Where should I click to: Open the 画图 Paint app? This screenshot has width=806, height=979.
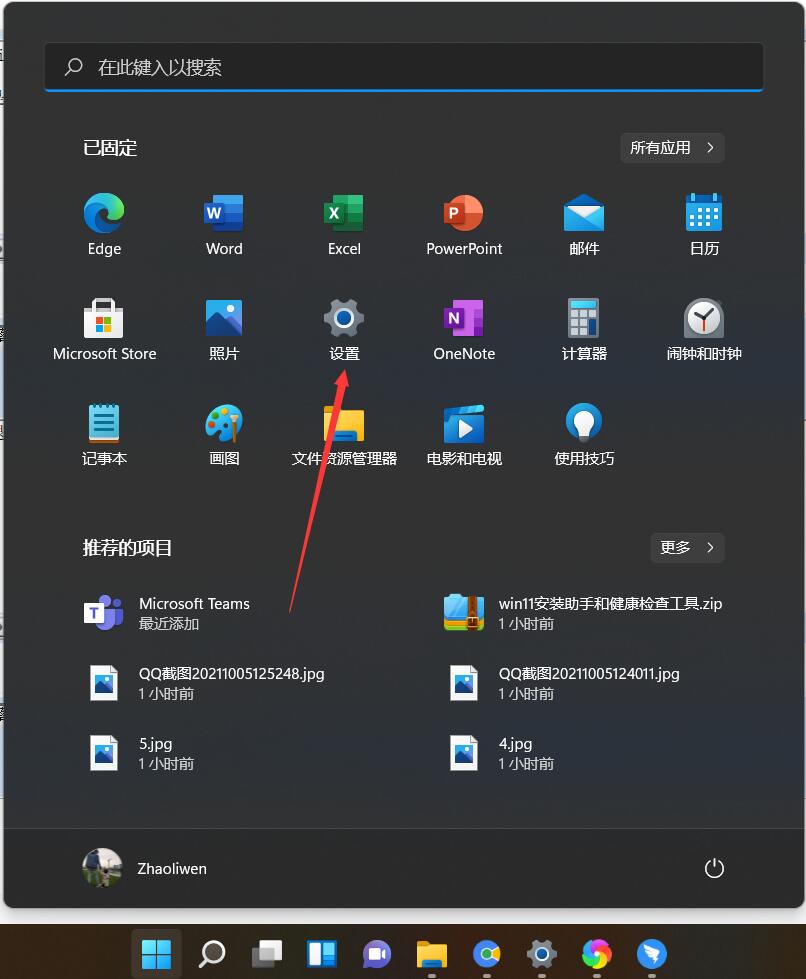pos(223,422)
